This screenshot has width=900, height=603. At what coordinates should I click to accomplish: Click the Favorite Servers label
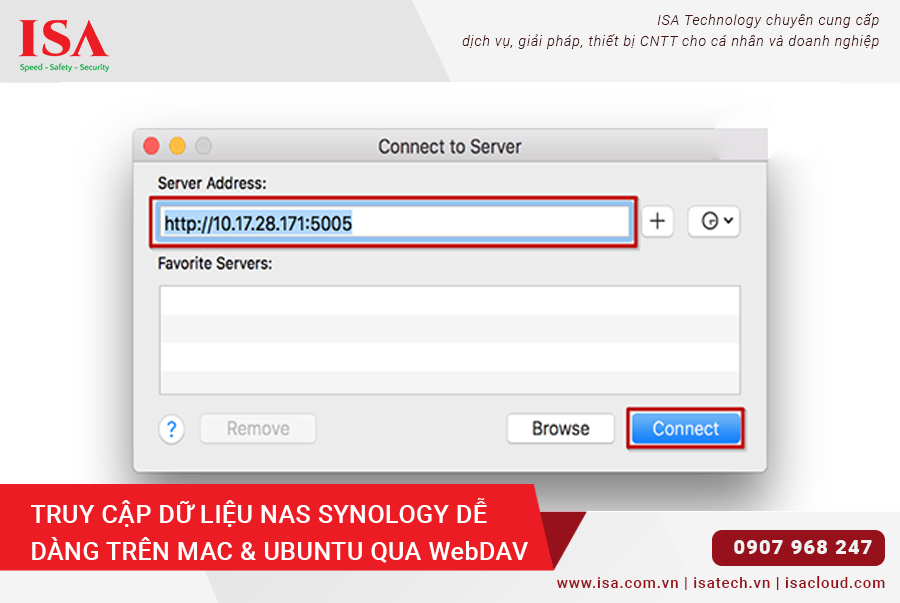[215, 263]
